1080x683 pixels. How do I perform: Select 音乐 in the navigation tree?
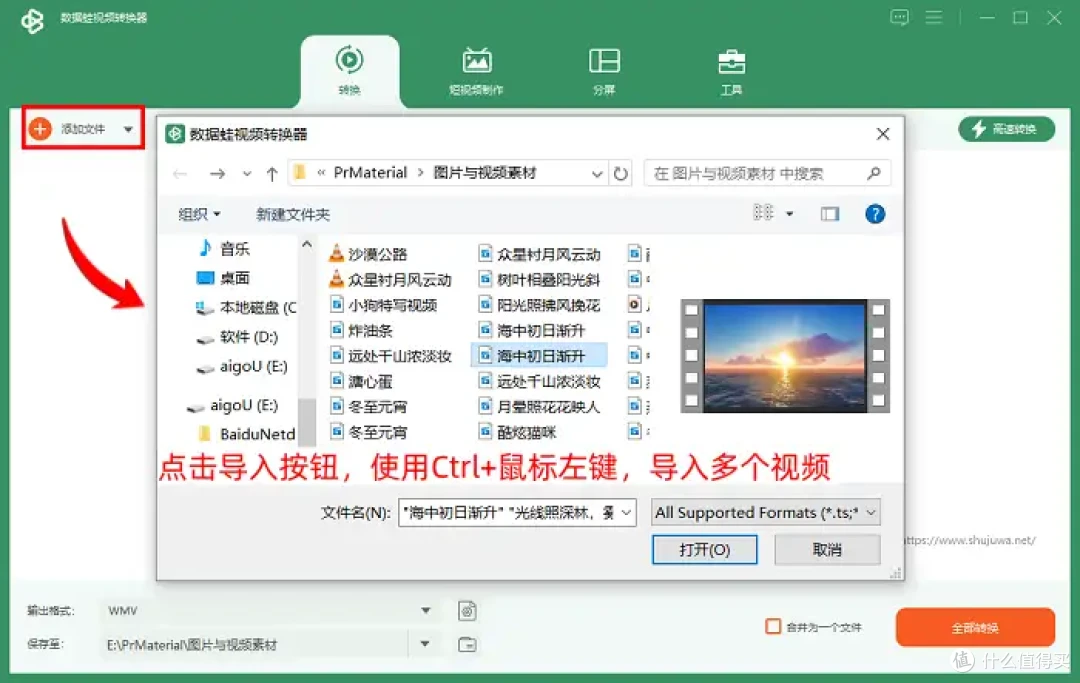pyautogui.click(x=225, y=248)
